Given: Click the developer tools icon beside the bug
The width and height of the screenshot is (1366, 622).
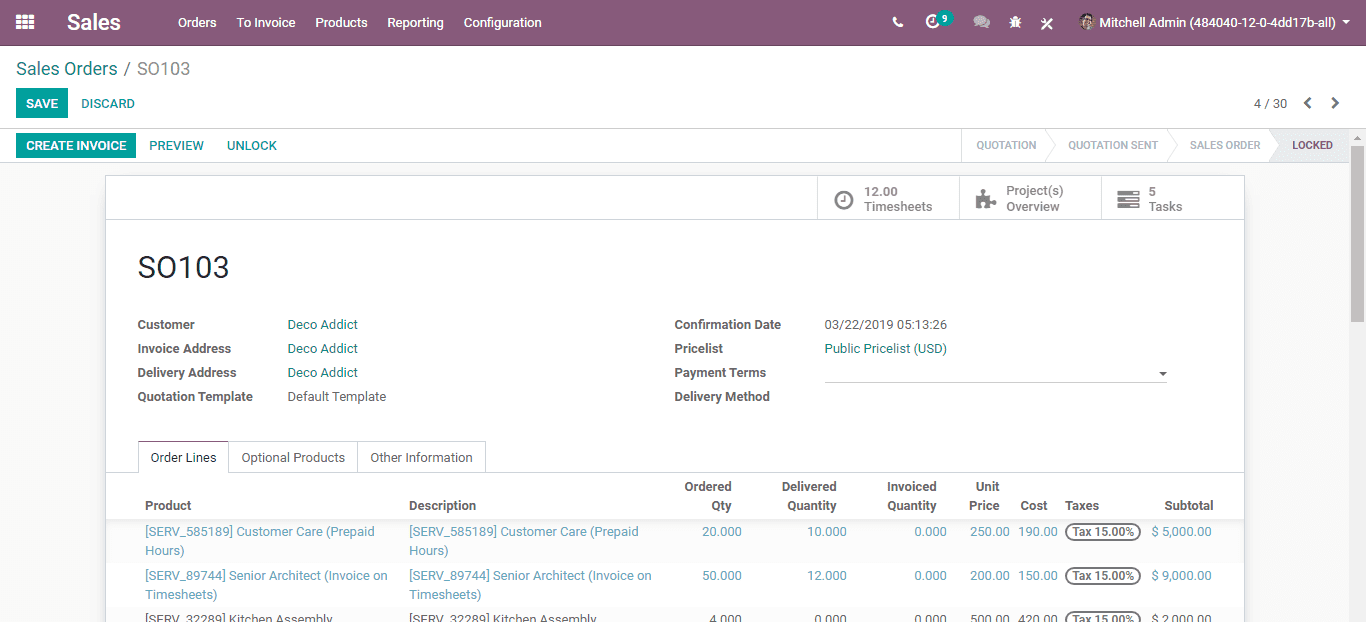Looking at the screenshot, I should (1047, 22).
